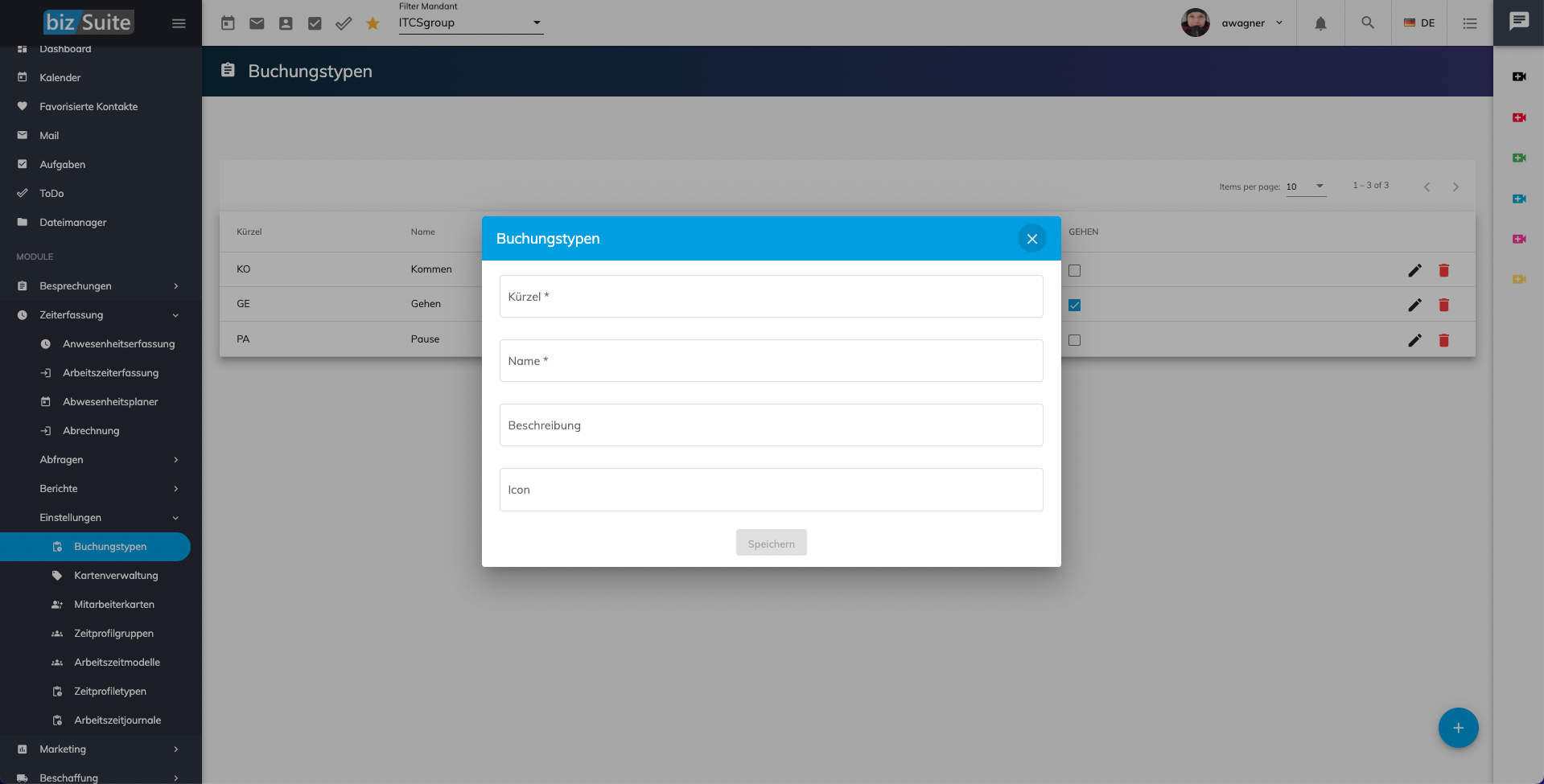This screenshot has height=784, width=1544.
Task: Open the chat panel icon
Action: tap(1518, 22)
